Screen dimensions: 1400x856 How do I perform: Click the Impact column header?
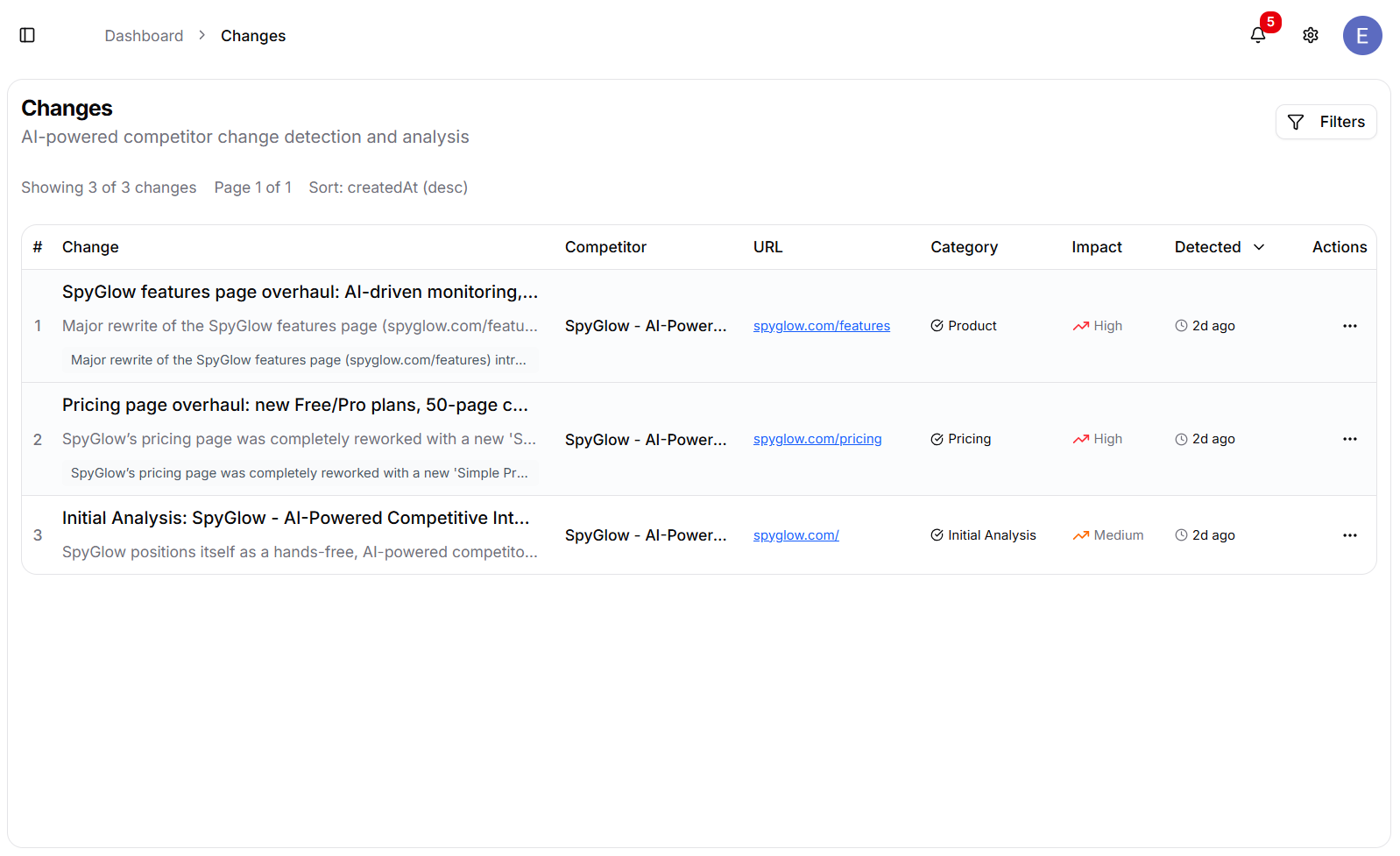1096,247
